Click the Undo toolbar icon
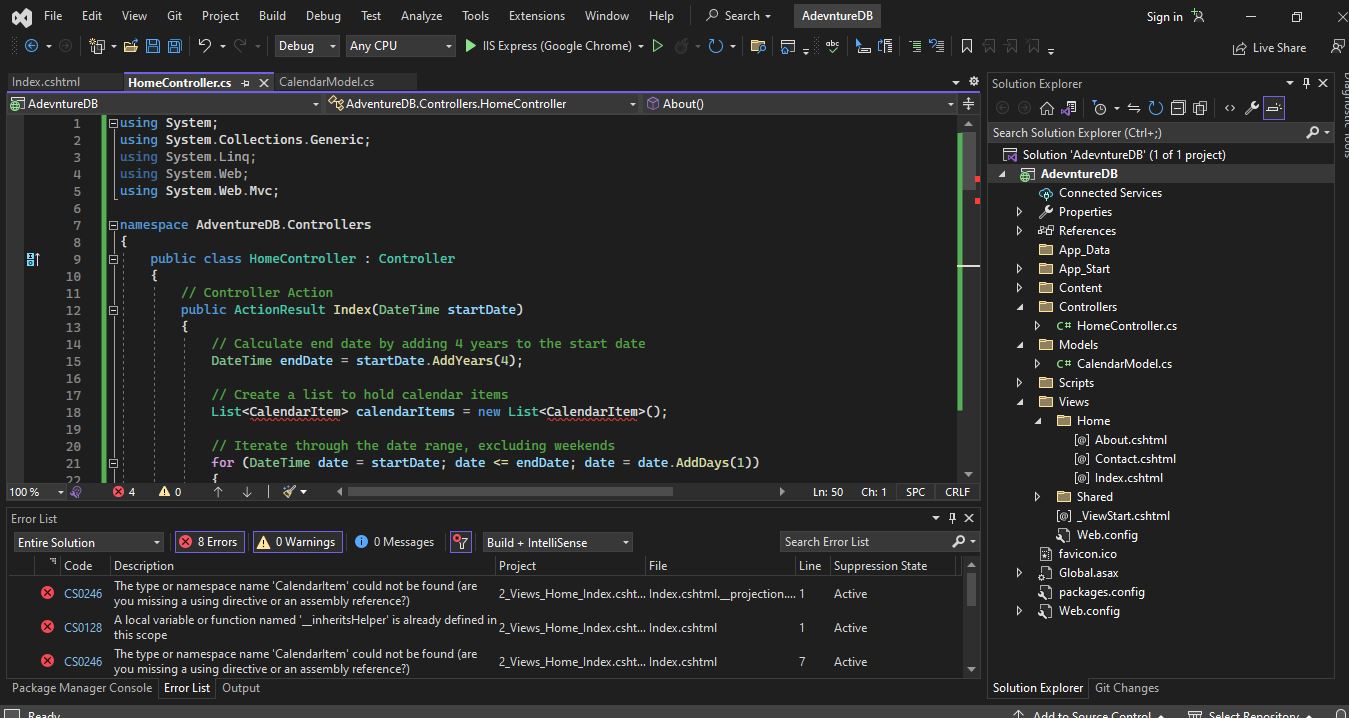The image size is (1349, 718). 205,46
